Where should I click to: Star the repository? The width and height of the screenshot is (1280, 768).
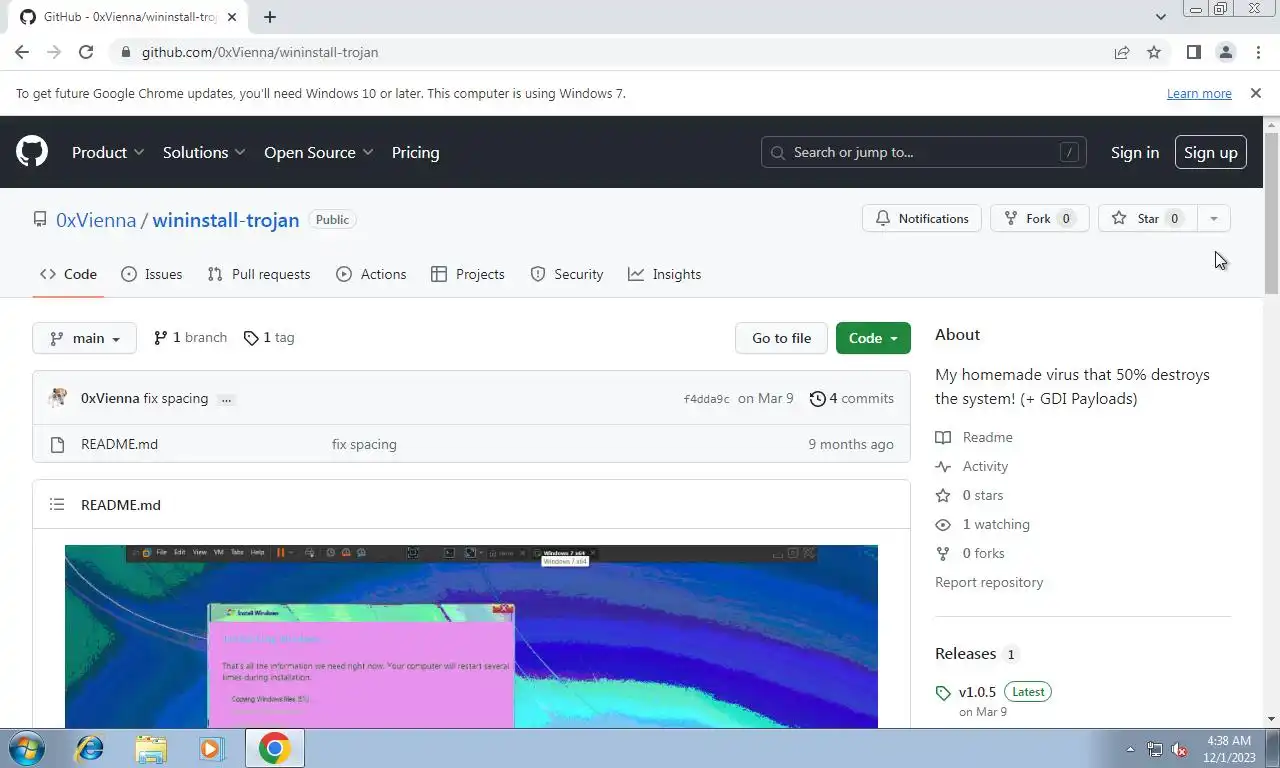pyautogui.click(x=1147, y=218)
